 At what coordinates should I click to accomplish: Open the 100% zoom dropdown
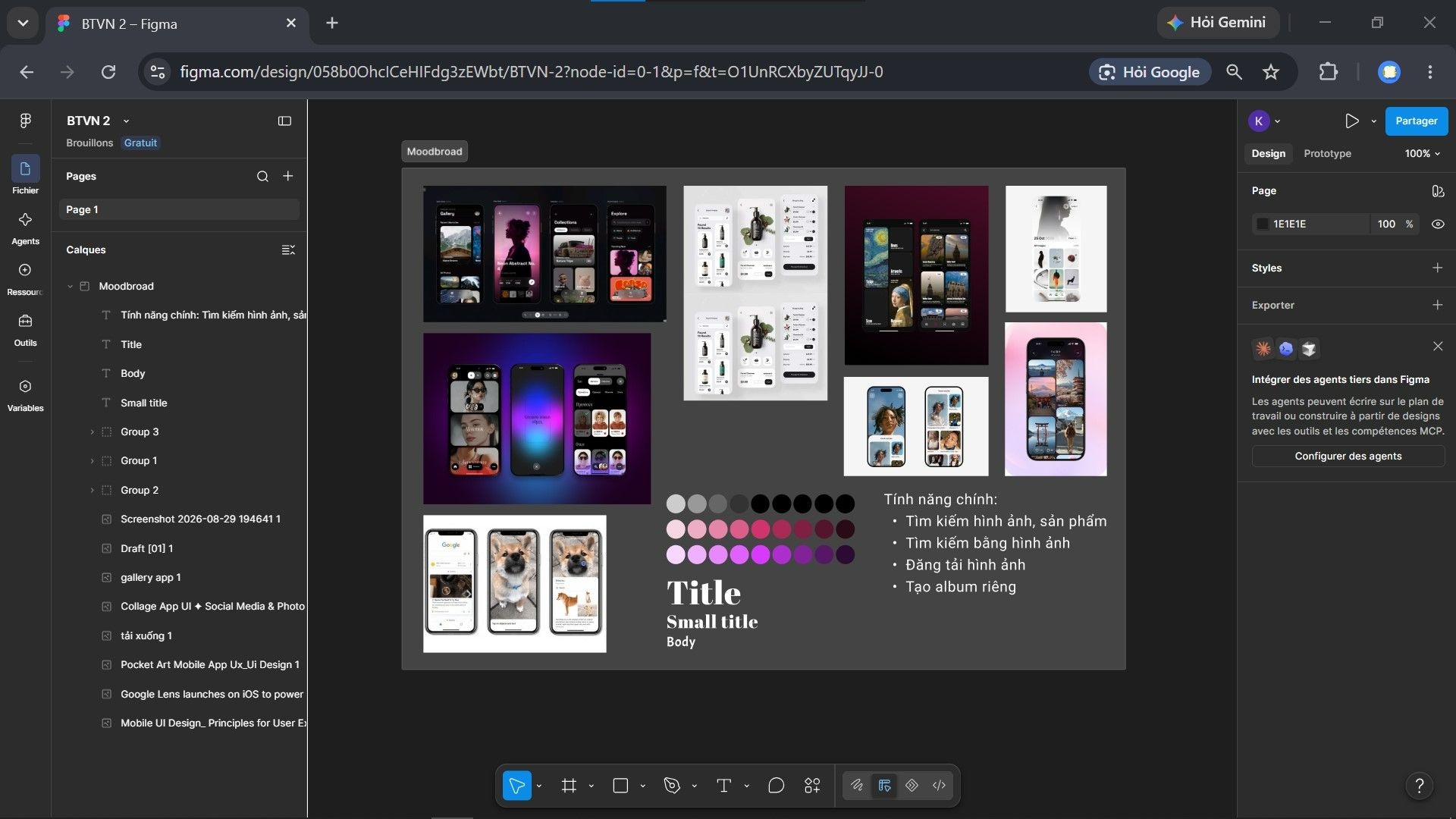tap(1422, 153)
